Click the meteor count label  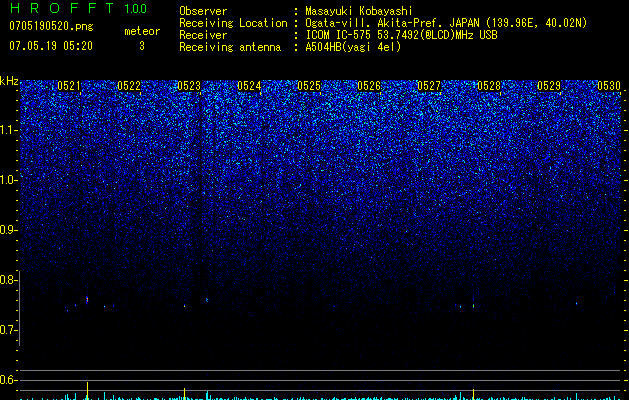pyautogui.click(x=142, y=31)
